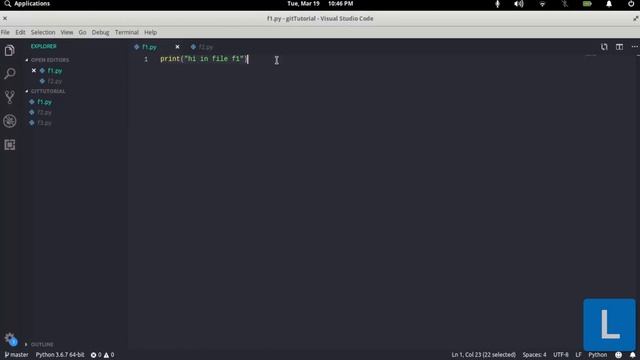
Task: Open the Source Control view icon
Action: click(10, 97)
